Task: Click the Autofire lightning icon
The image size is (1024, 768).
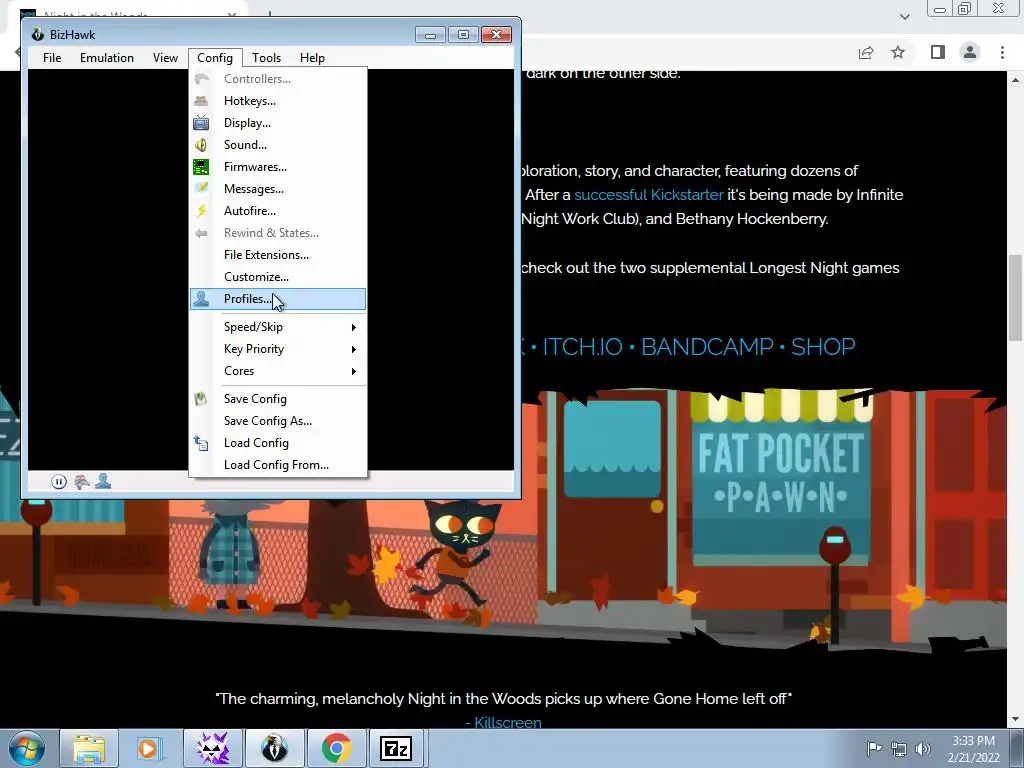Action: coord(201,211)
